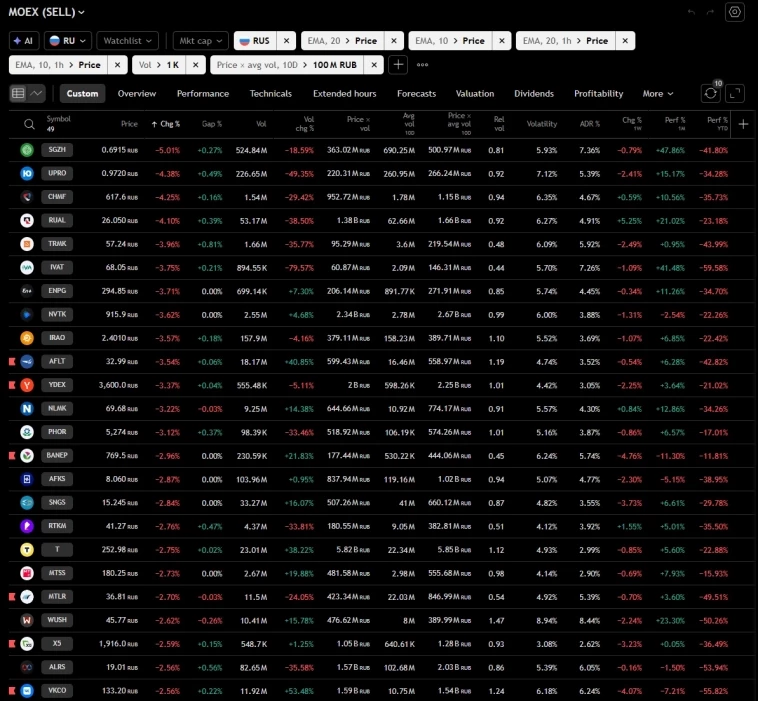Click the IRAO company logo icon
The height and width of the screenshot is (701, 758).
point(27,338)
